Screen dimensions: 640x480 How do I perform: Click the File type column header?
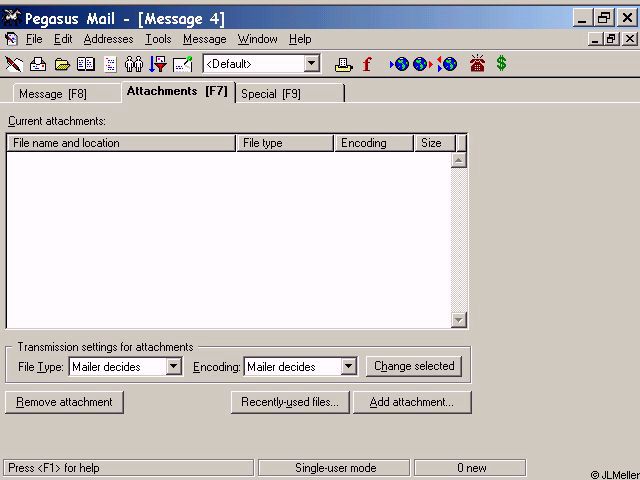[x=285, y=143]
